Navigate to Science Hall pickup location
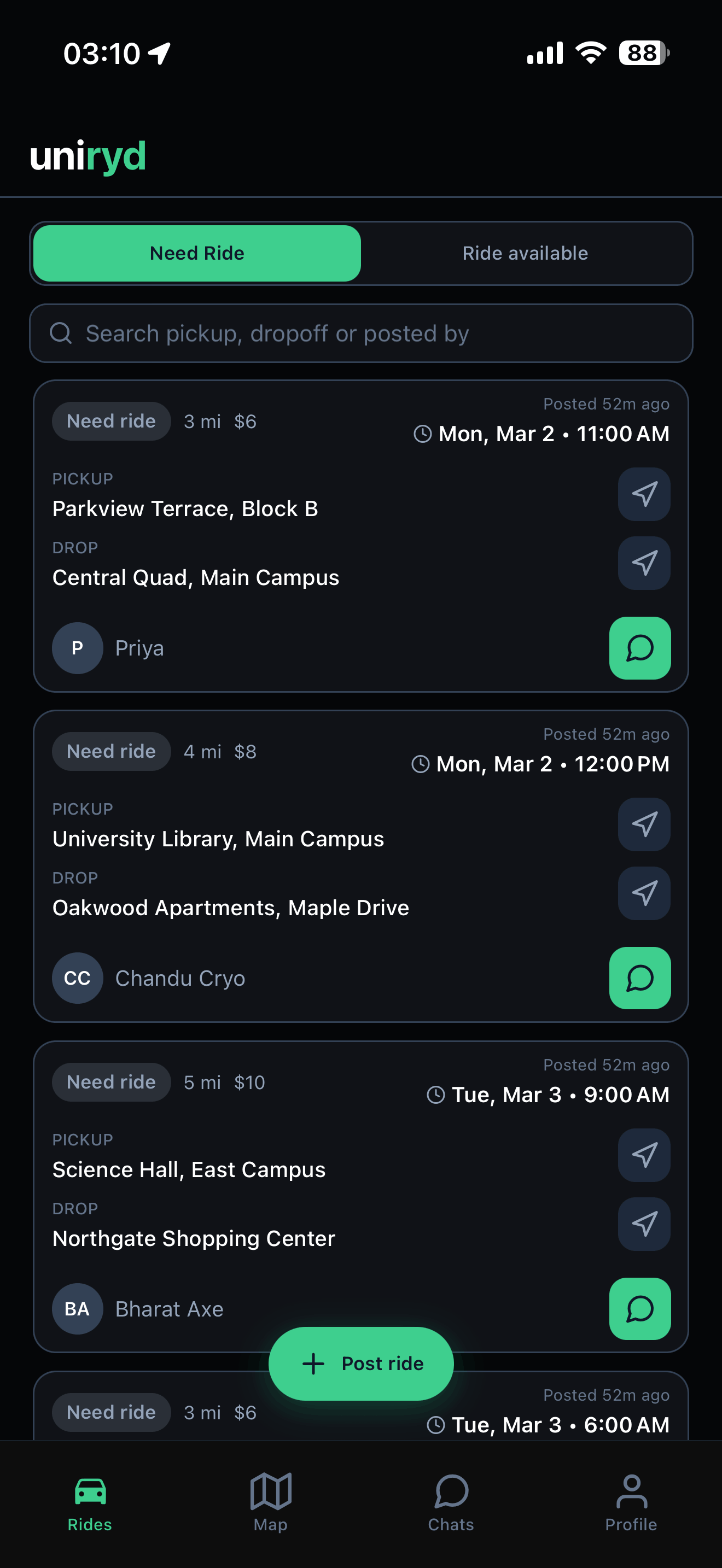The width and height of the screenshot is (722, 1568). 643,1155
